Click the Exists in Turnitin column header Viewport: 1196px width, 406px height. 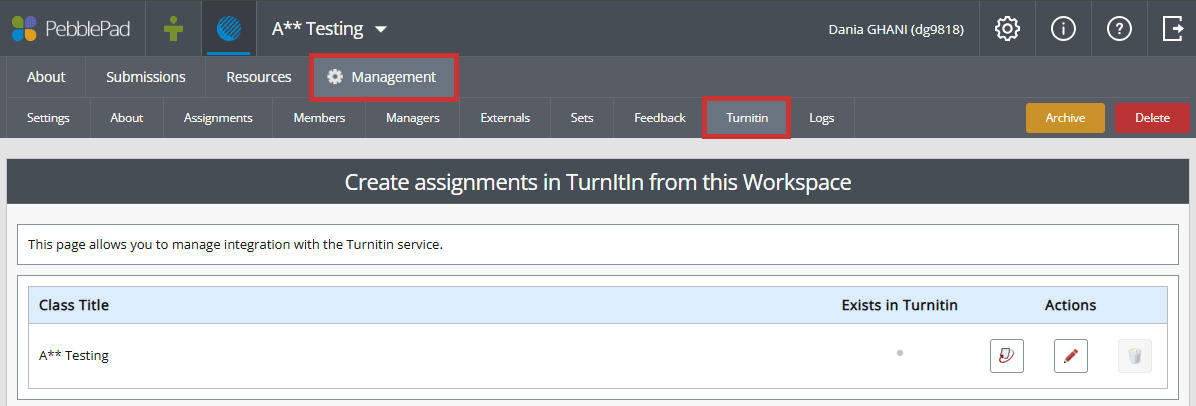899,305
